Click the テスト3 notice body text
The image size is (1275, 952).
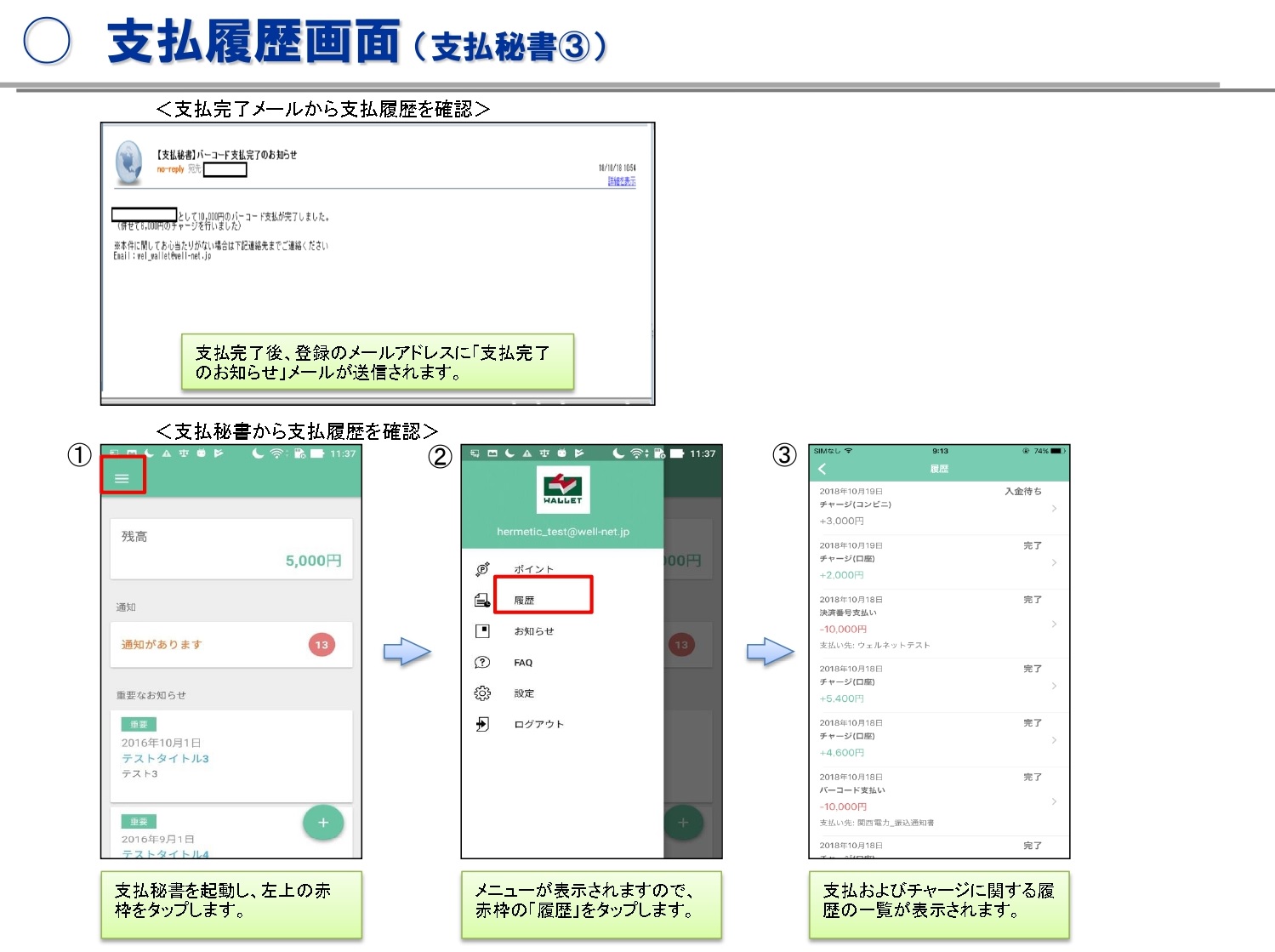(x=139, y=773)
